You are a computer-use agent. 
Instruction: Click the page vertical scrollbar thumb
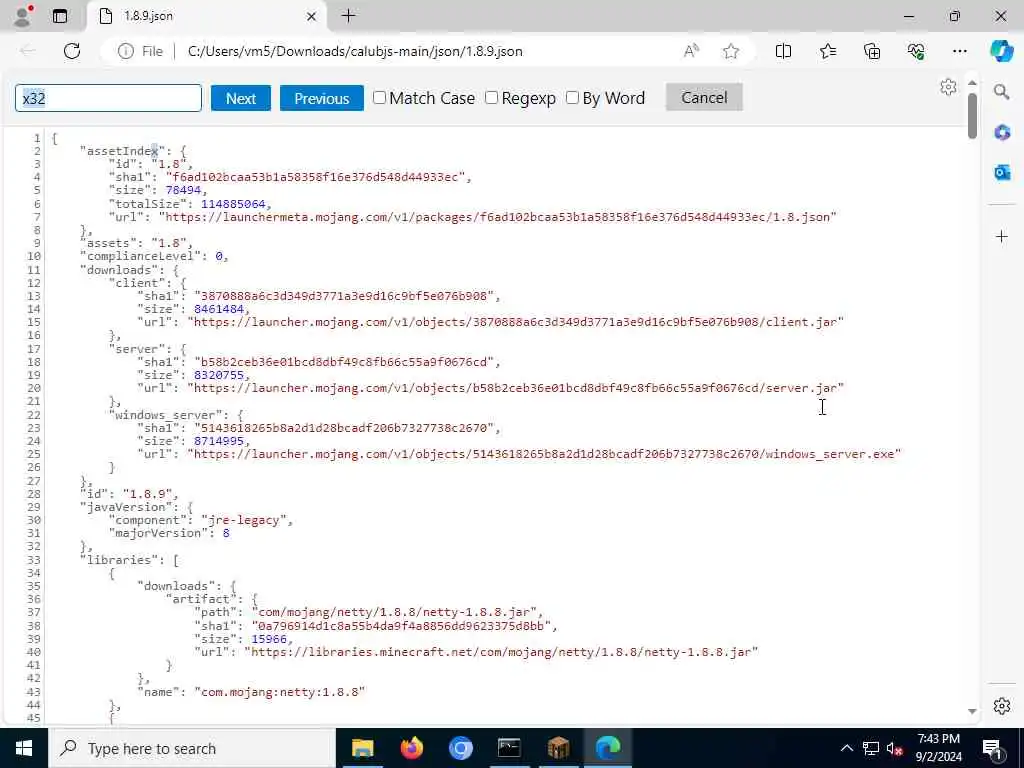[972, 115]
